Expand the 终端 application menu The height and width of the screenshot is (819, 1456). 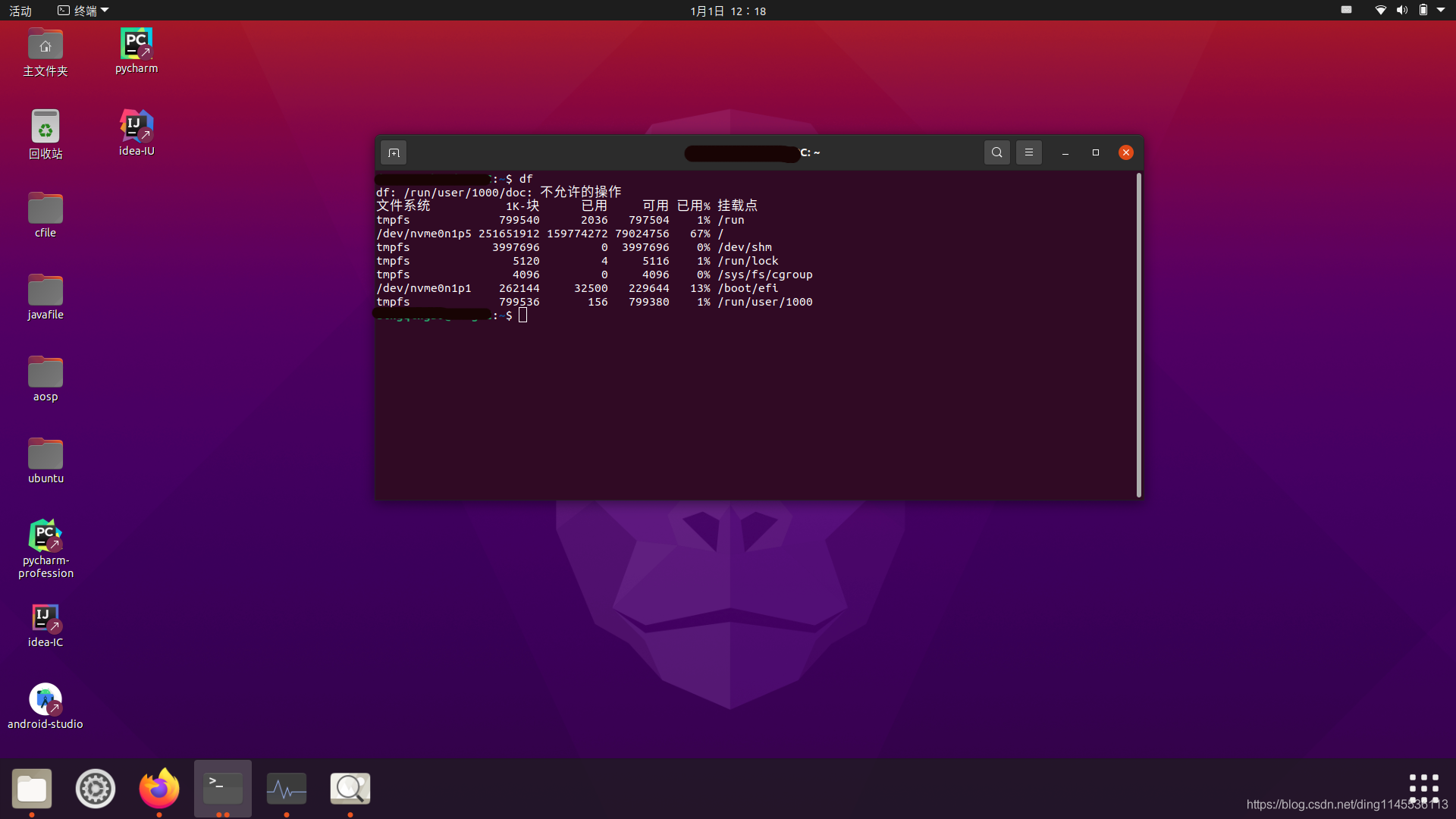(x=82, y=10)
